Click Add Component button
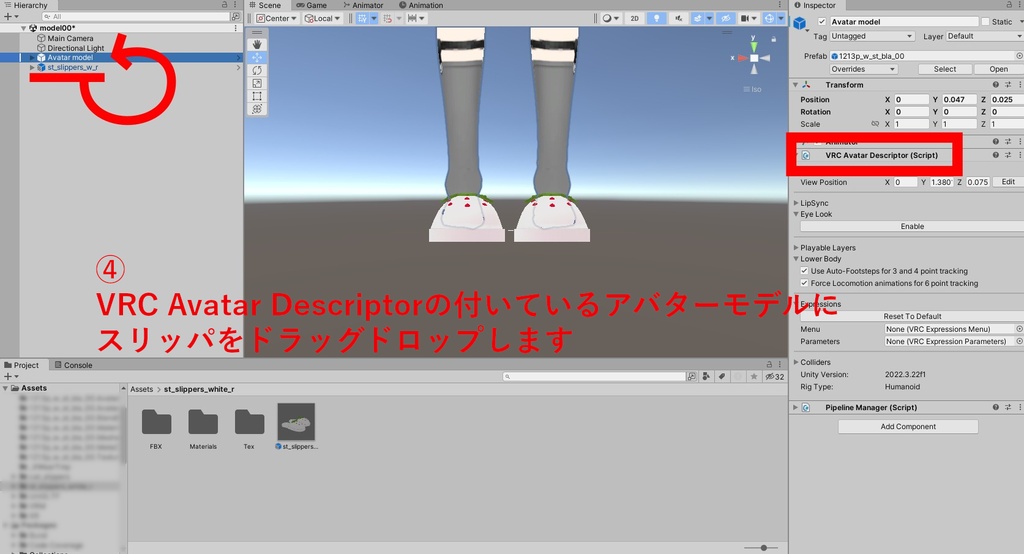Screen dimensions: 1024x554 pyautogui.click(x=908, y=427)
